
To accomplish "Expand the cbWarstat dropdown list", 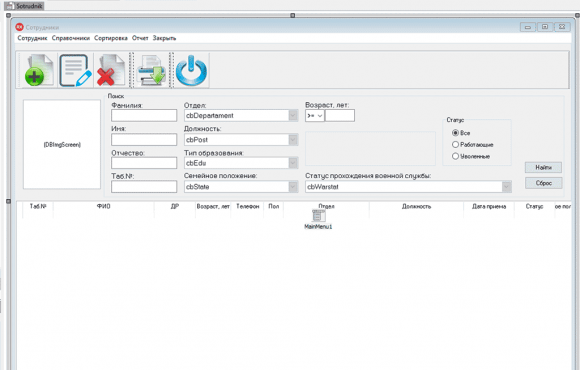I will tap(506, 187).
